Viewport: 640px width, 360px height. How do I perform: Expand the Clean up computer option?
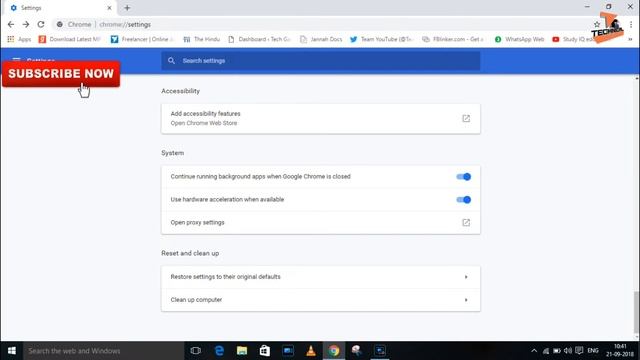pos(320,300)
